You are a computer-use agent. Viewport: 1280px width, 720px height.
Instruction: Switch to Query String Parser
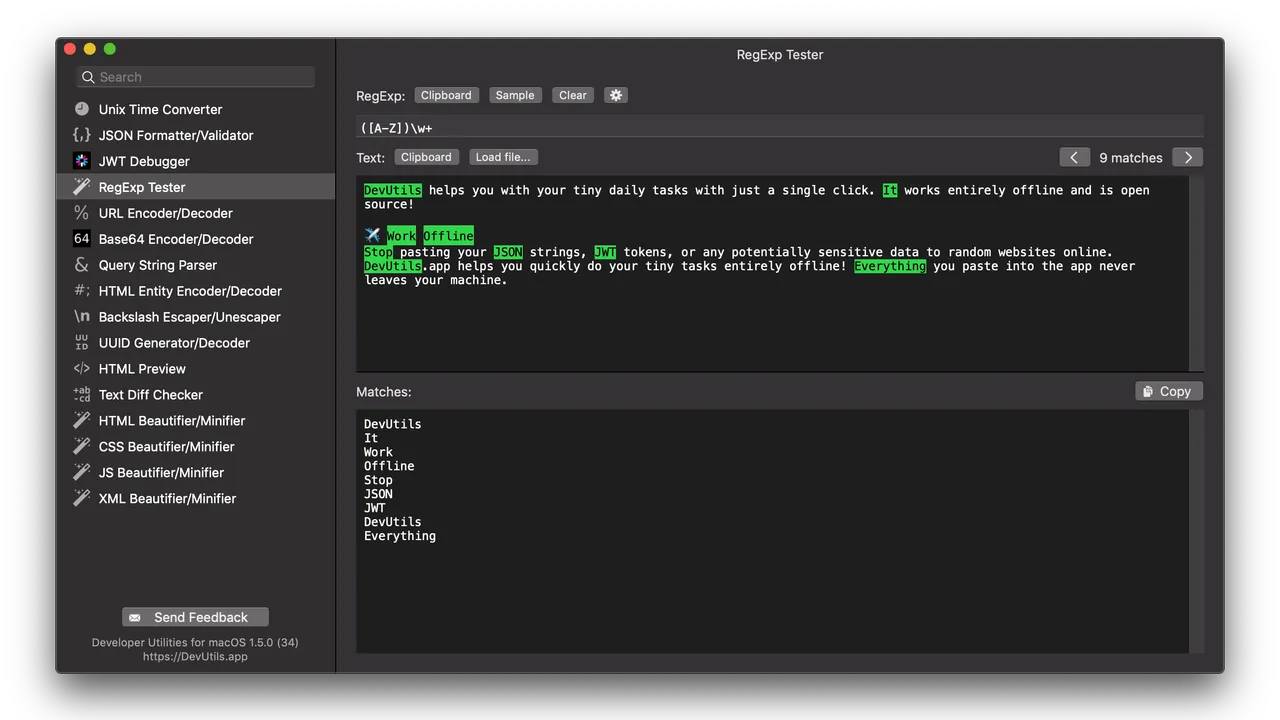195,265
